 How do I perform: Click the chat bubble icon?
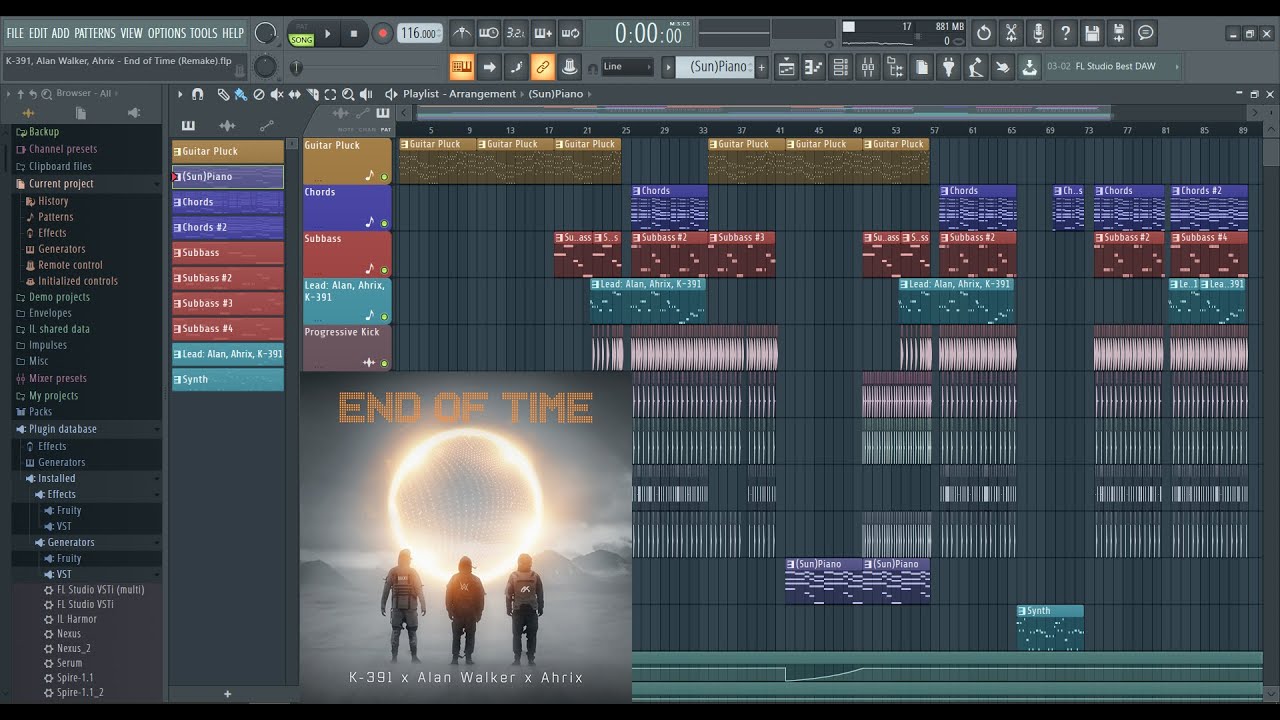1146,33
